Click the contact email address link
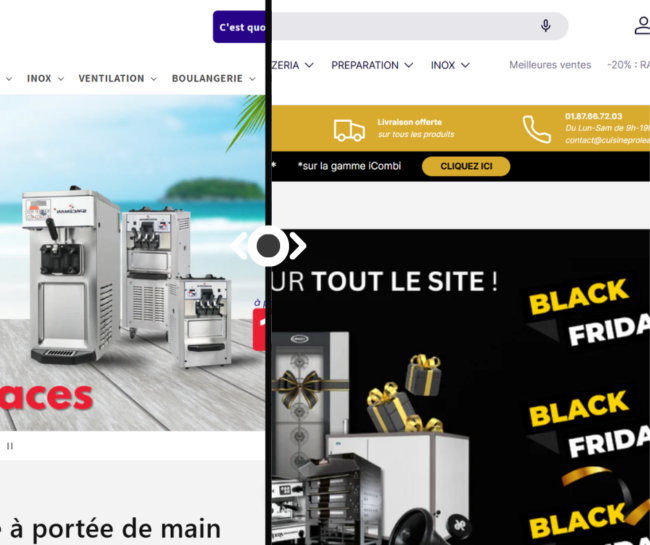 607,140
